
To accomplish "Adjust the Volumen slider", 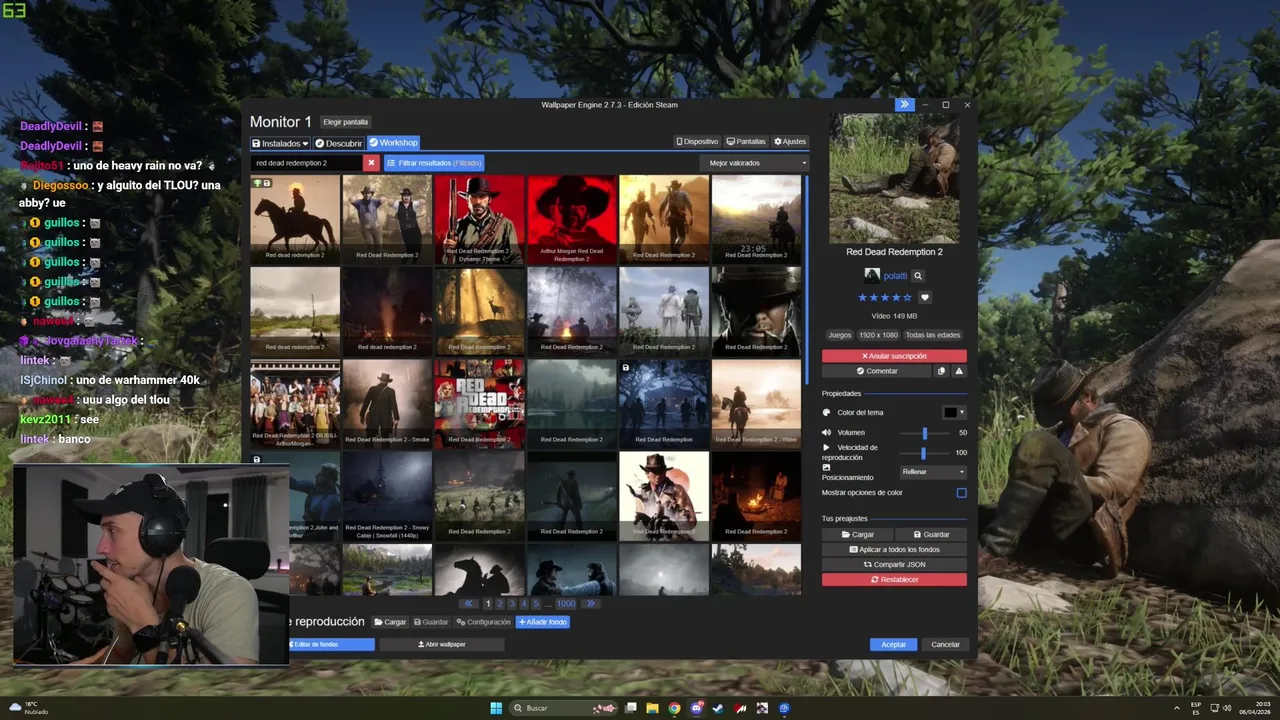I will point(925,433).
